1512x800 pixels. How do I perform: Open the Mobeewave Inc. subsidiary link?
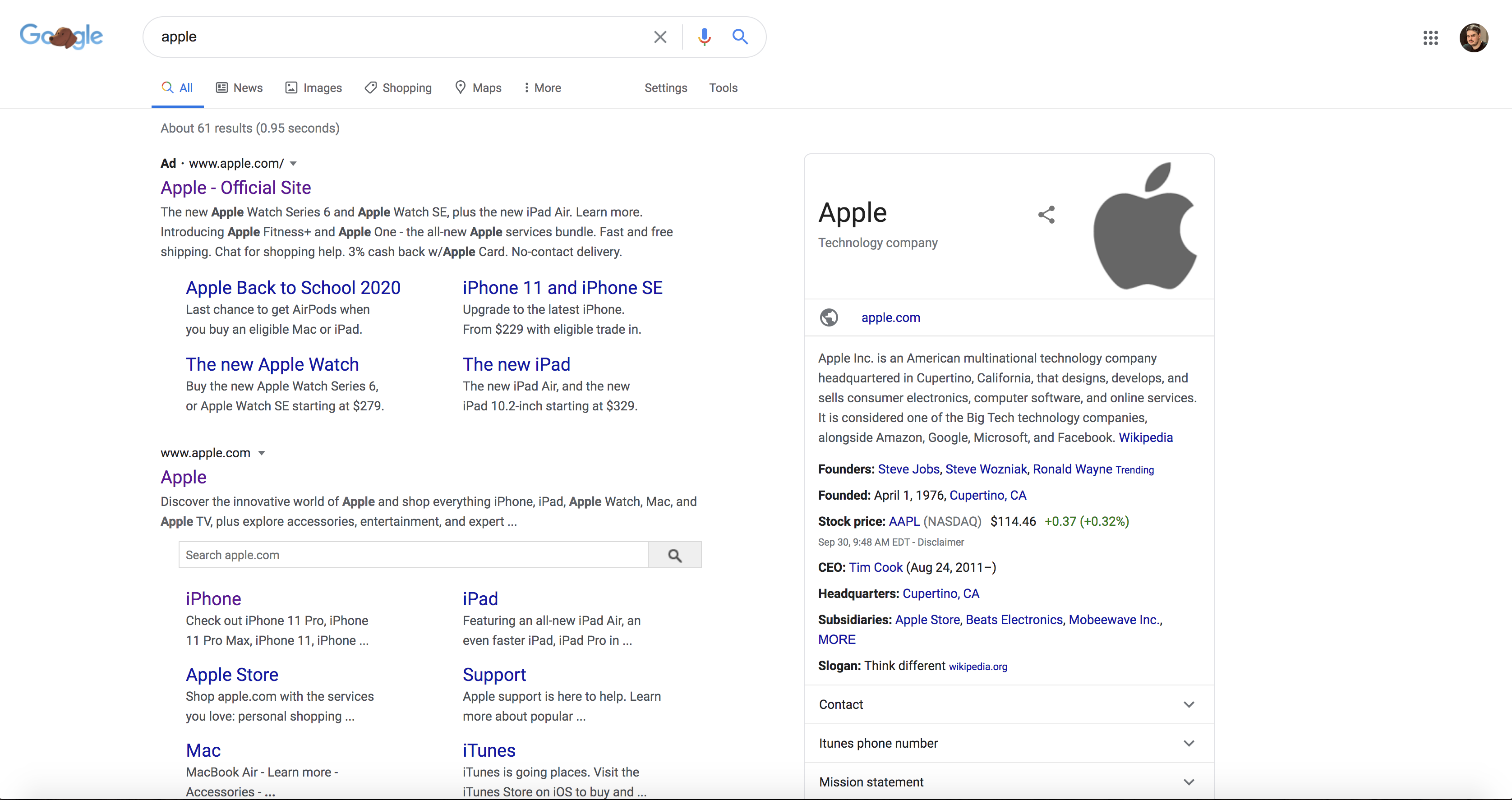(x=1113, y=620)
